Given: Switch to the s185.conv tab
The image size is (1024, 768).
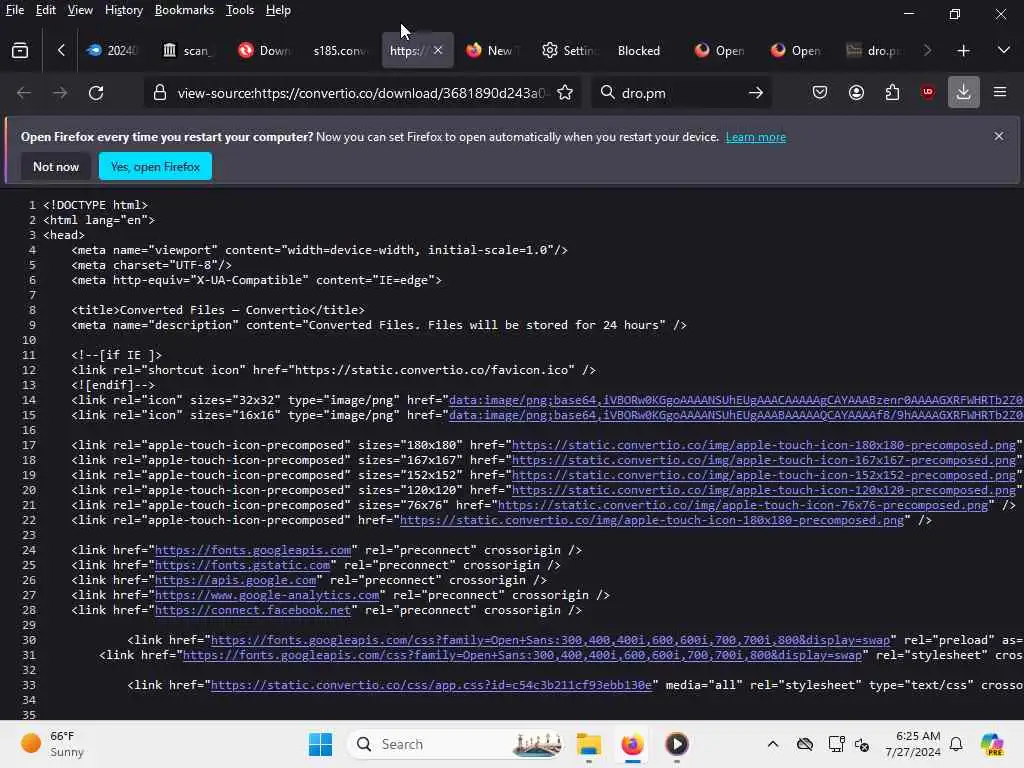Looking at the screenshot, I should click(340, 50).
